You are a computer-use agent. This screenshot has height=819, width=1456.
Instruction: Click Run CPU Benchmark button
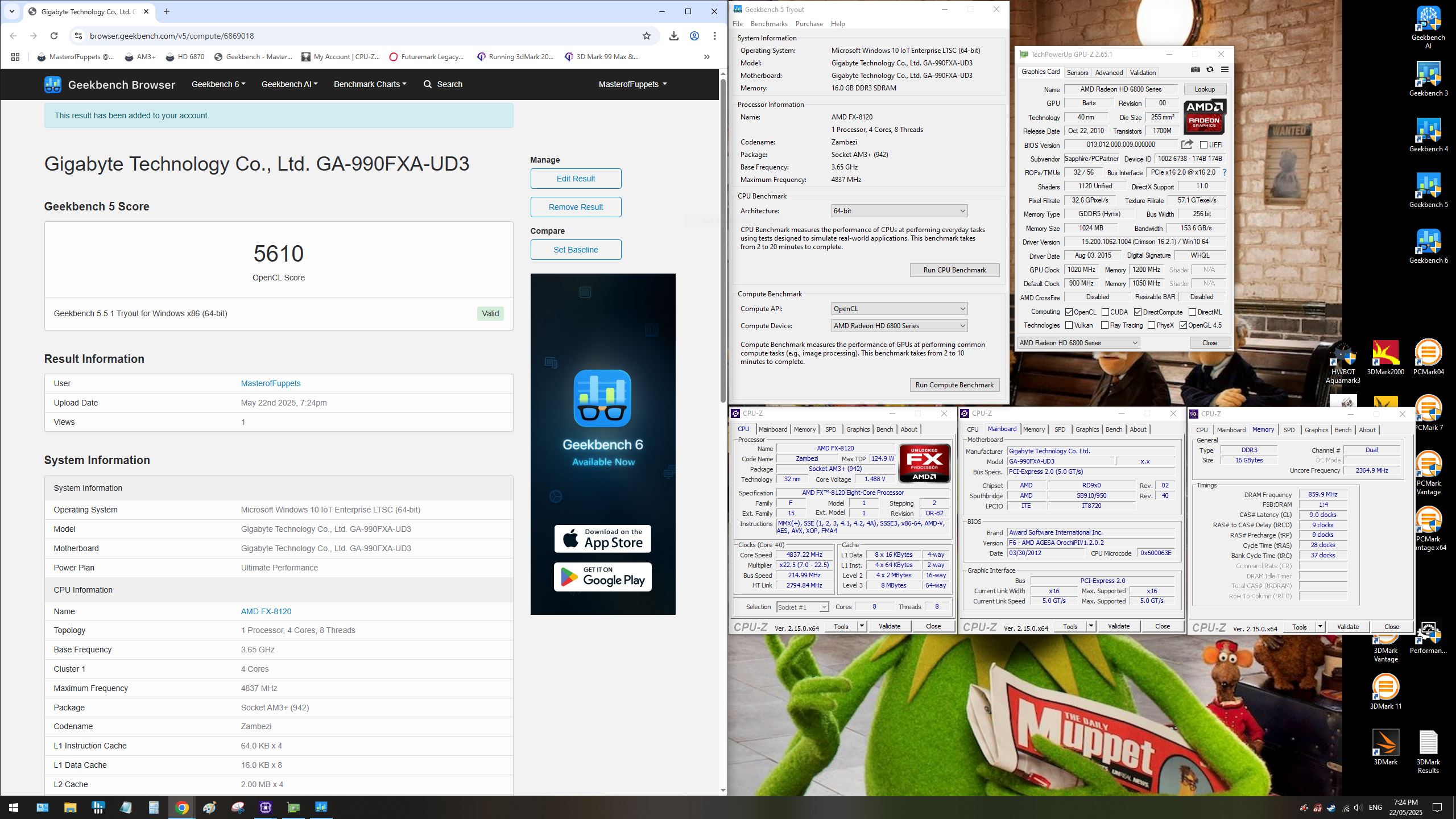tap(954, 270)
